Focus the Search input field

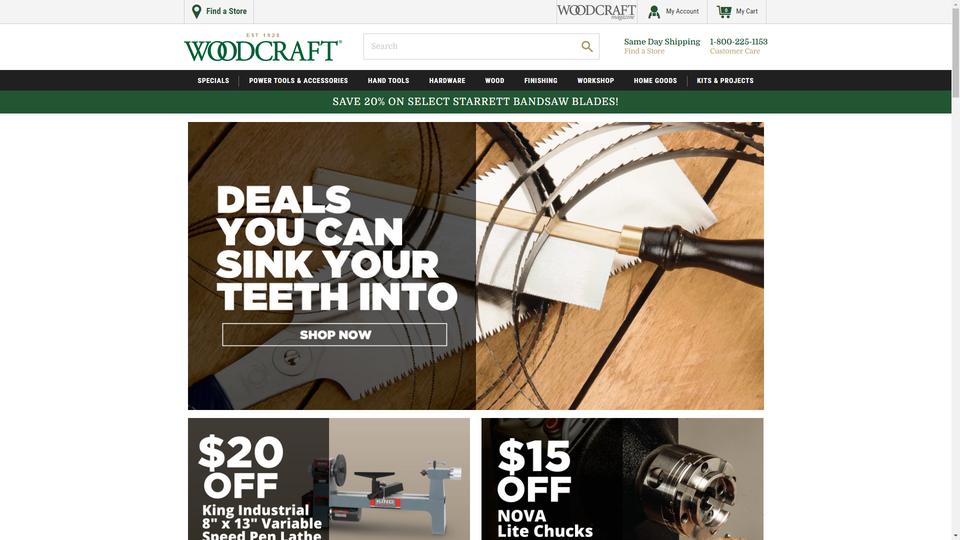(x=471, y=47)
